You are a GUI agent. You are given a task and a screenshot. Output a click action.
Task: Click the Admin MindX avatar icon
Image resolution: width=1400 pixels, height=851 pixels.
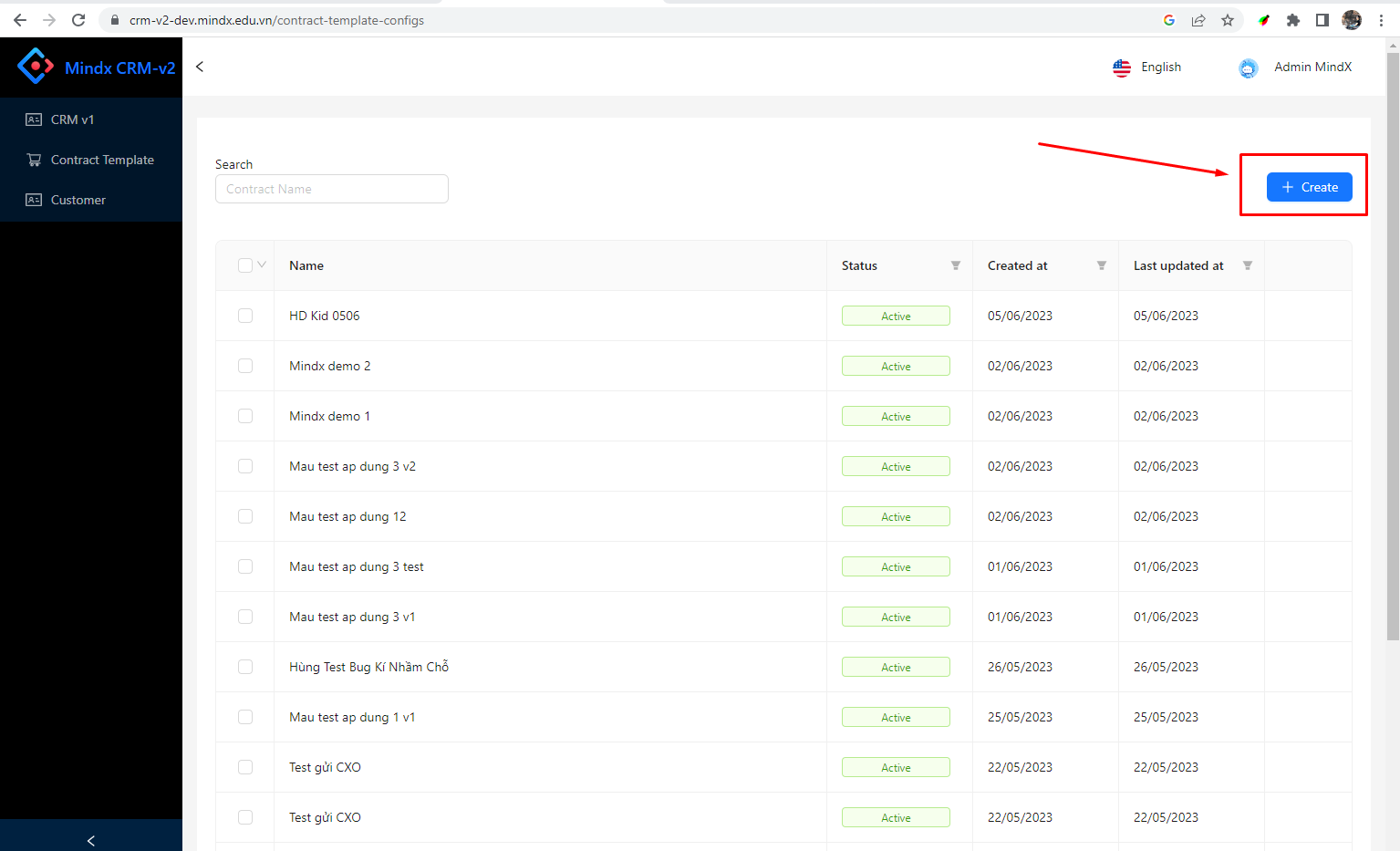1248,67
